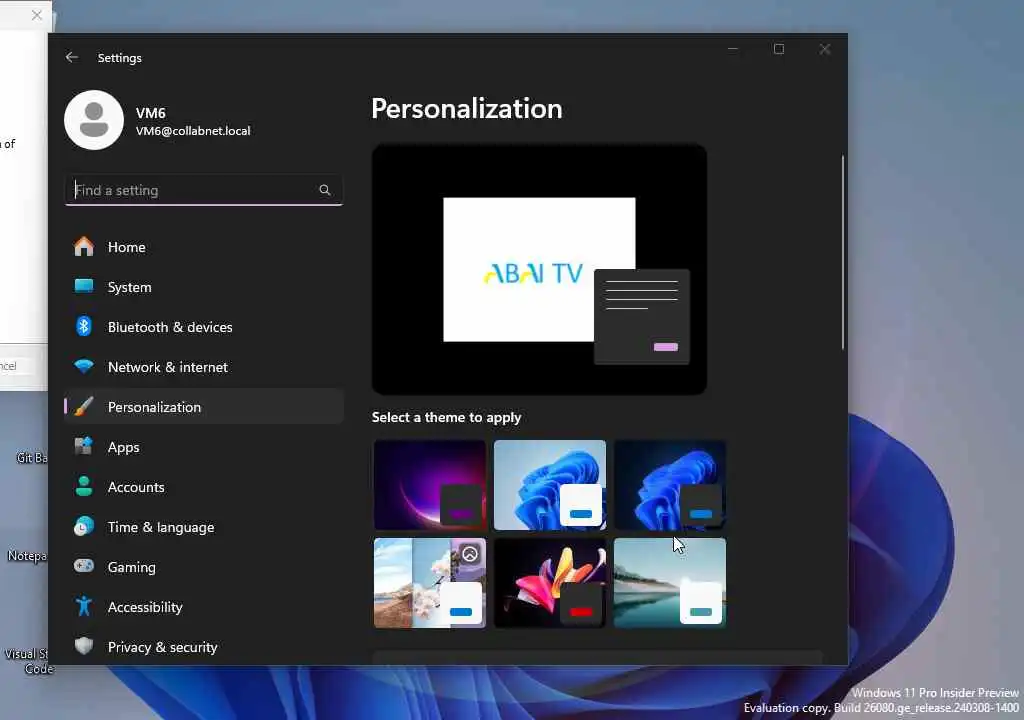This screenshot has height=720, width=1024.
Task: Apply the lake landscape light theme
Action: click(670, 583)
